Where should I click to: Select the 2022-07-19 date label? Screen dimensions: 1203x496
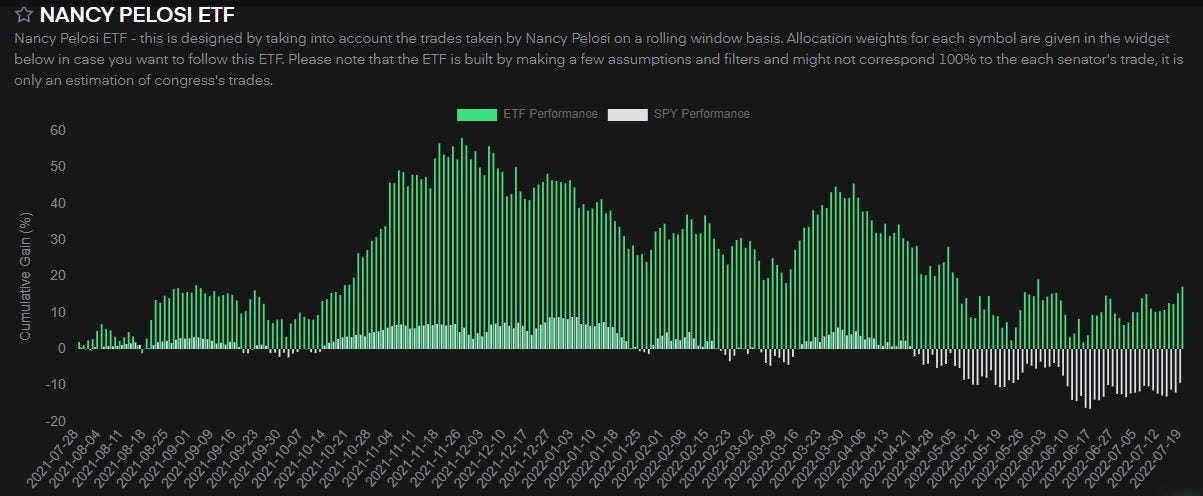tap(1159, 461)
